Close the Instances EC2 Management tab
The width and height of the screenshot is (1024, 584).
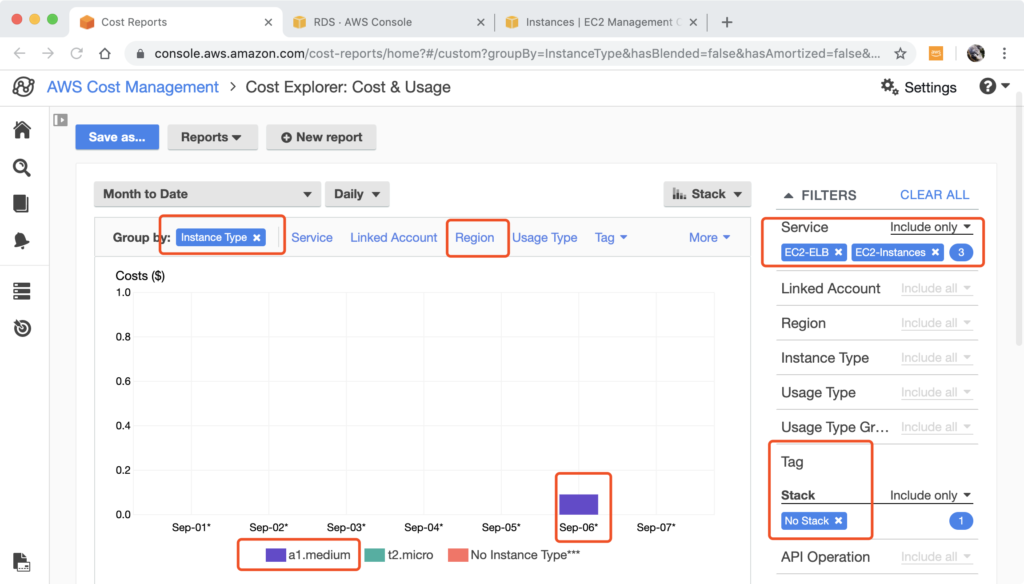click(x=693, y=22)
